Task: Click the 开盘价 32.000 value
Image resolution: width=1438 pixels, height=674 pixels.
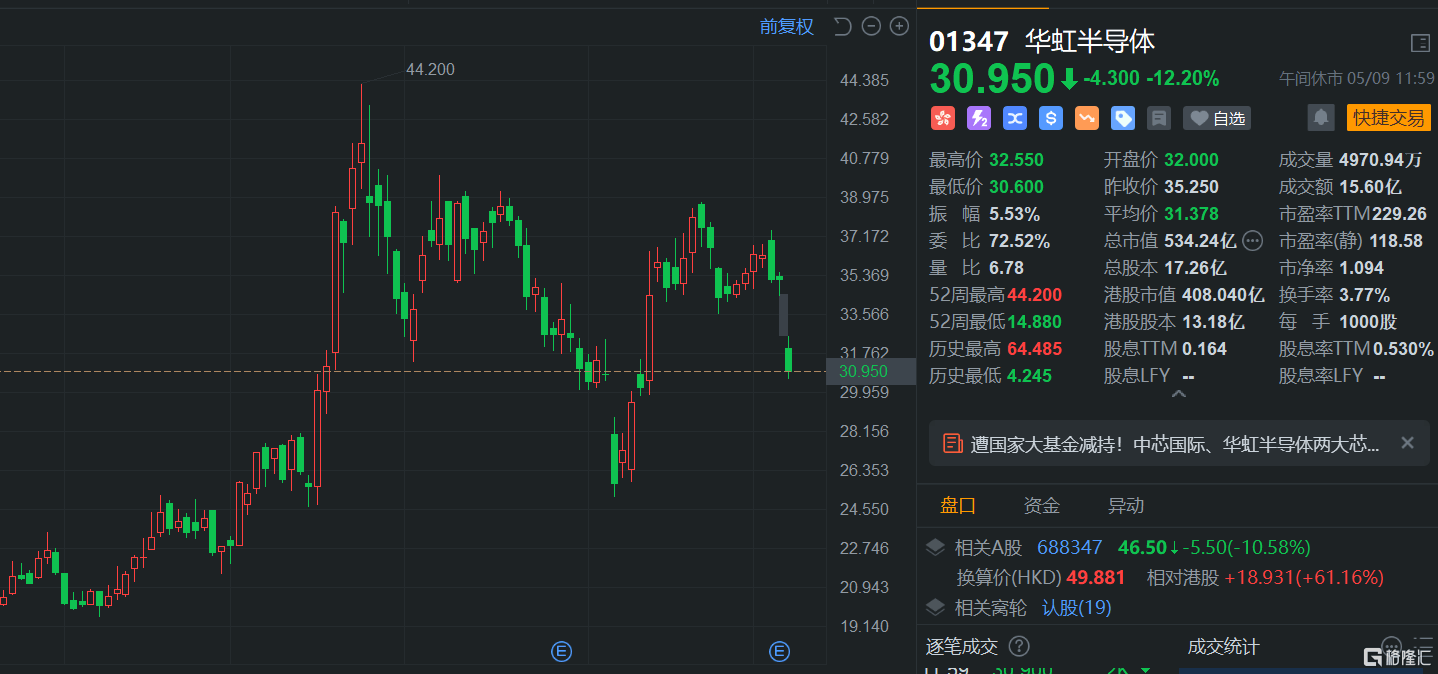Action: 1191,160
